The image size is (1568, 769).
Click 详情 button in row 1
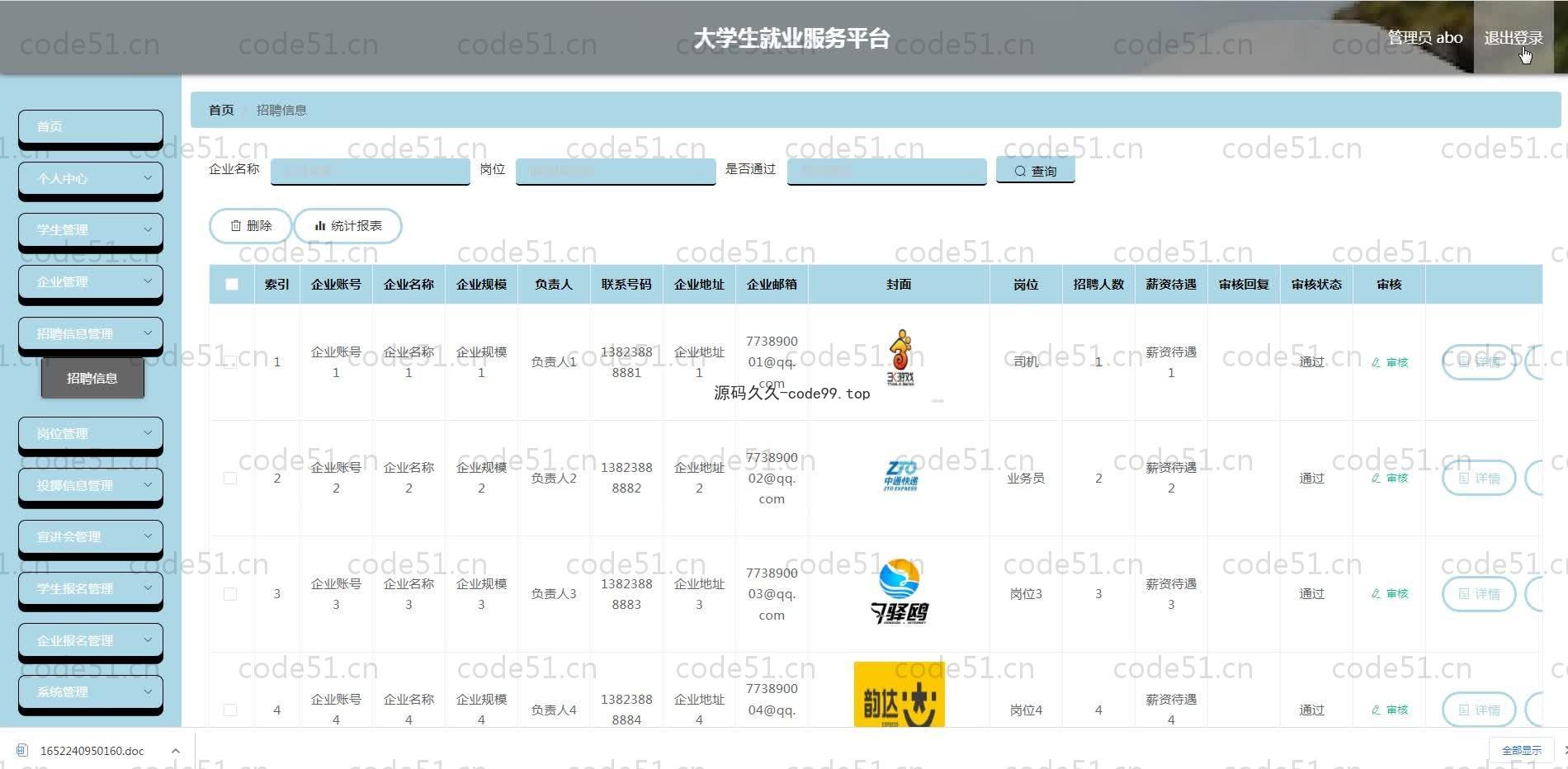1478,362
